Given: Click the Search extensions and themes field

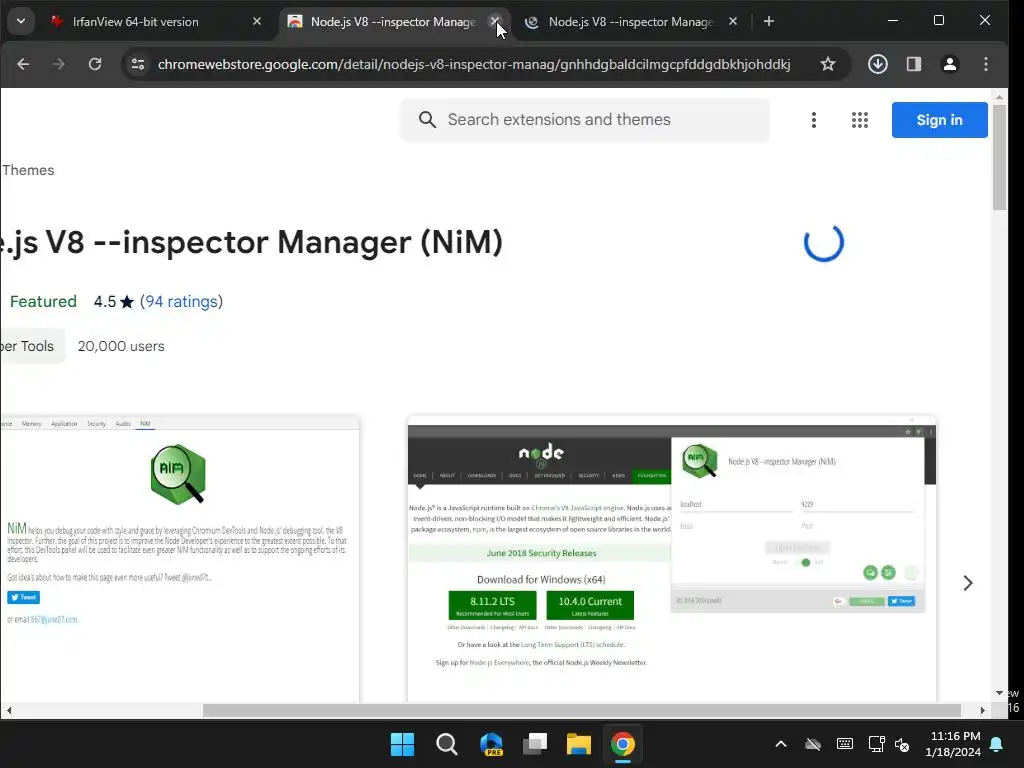Looking at the screenshot, I should [x=585, y=120].
